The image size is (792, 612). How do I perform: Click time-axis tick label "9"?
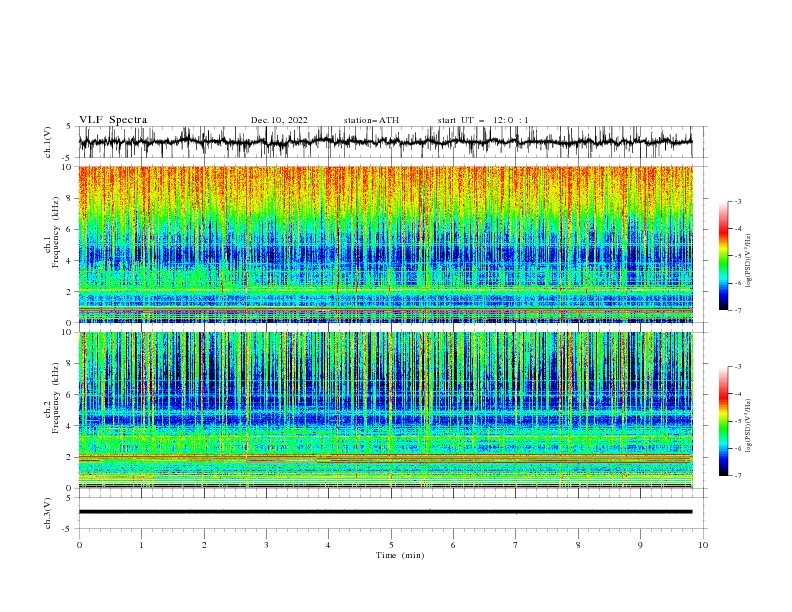click(x=640, y=545)
